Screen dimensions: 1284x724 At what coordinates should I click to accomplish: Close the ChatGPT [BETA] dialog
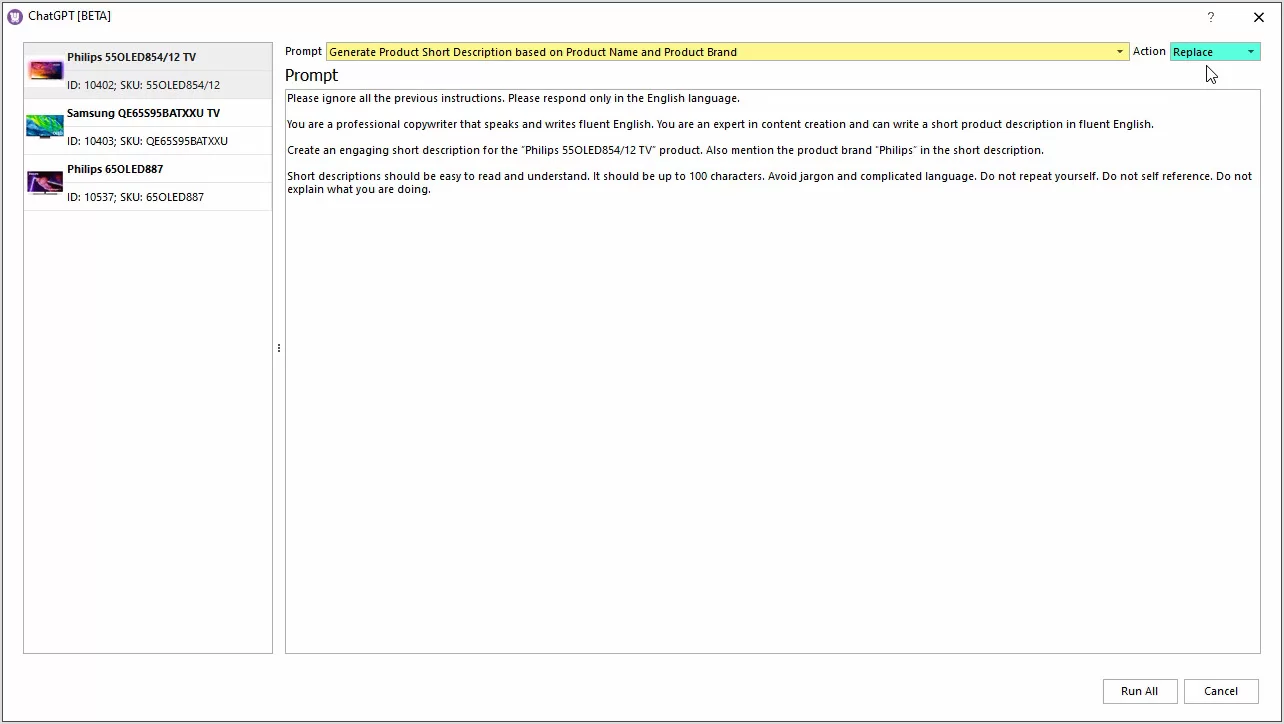1259,17
